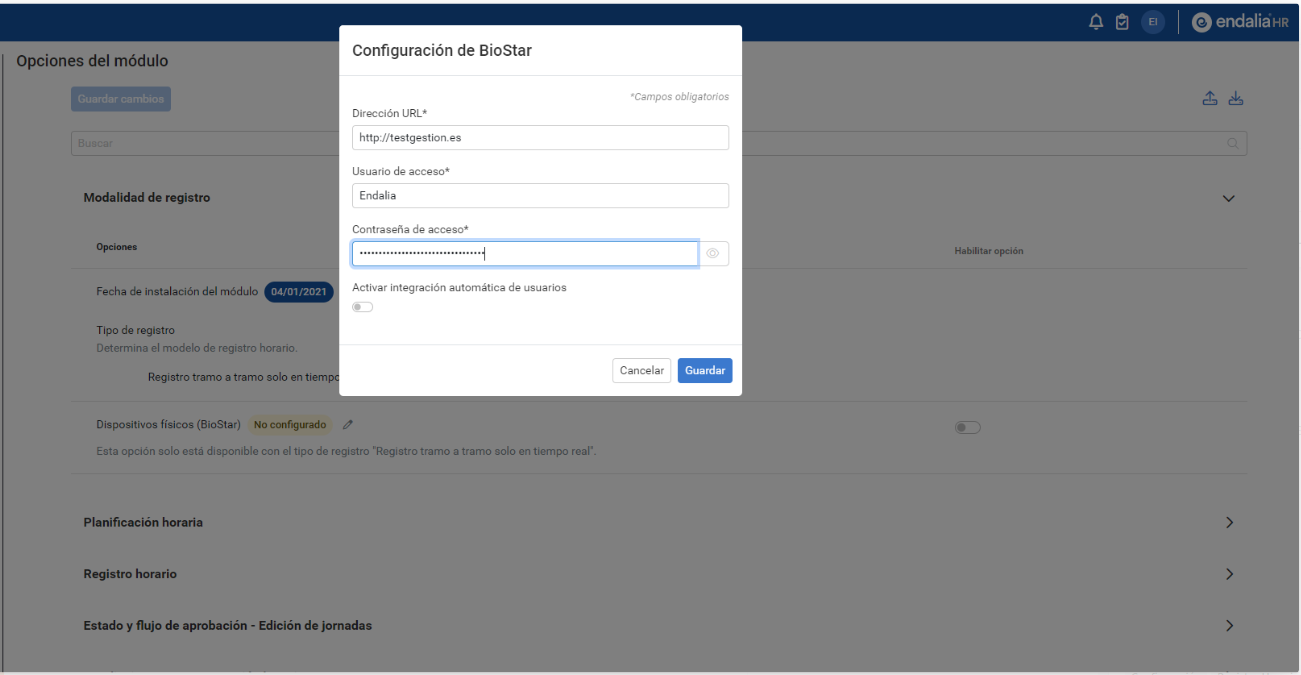Click the 04/01/2021 installation date badge
The width and height of the screenshot is (1301, 675).
299,292
